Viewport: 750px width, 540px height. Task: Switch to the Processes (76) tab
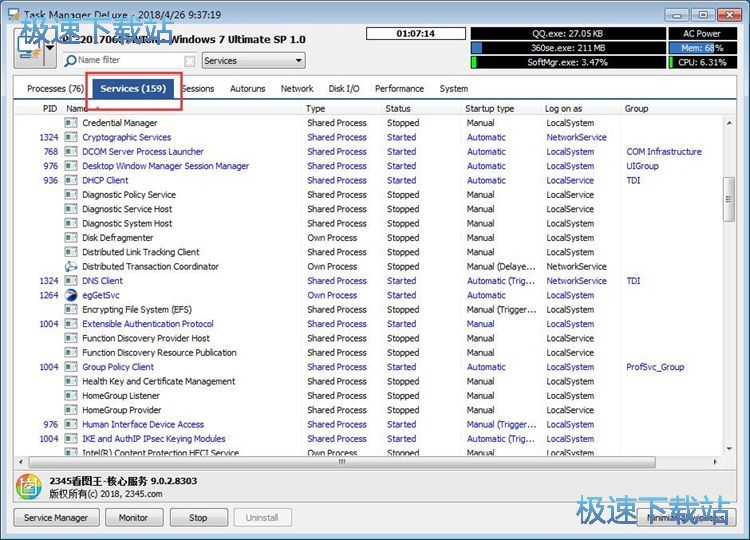pos(55,89)
